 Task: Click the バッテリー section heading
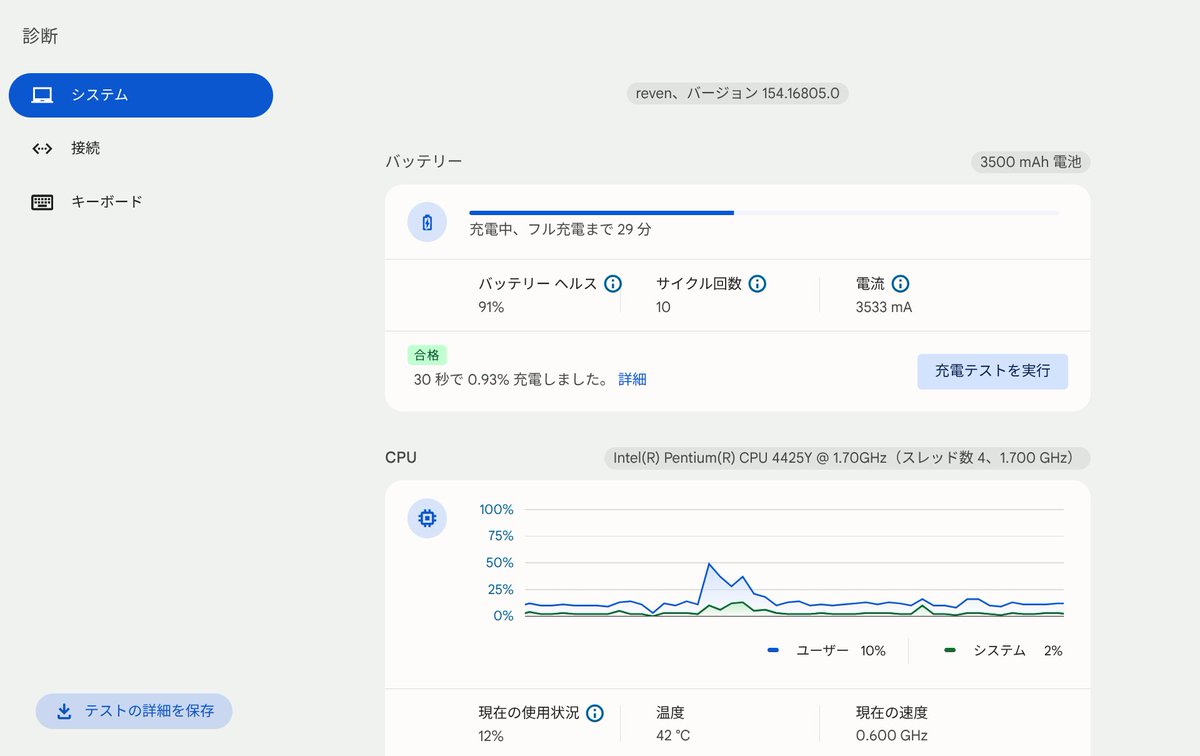coord(424,161)
